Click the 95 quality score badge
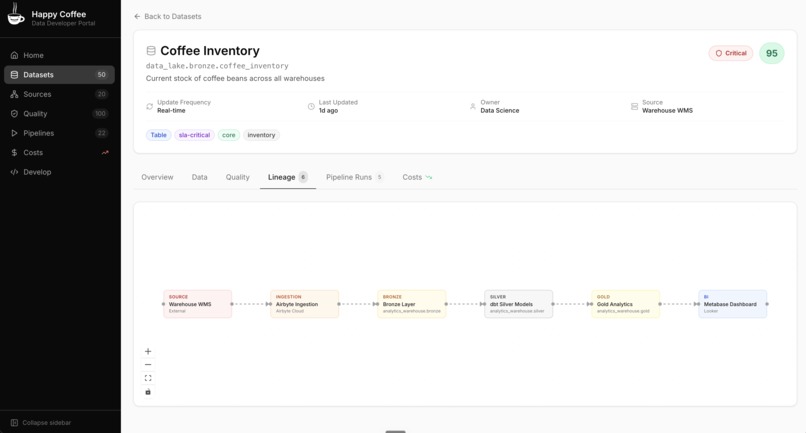806x433 pixels. pyautogui.click(x=772, y=53)
